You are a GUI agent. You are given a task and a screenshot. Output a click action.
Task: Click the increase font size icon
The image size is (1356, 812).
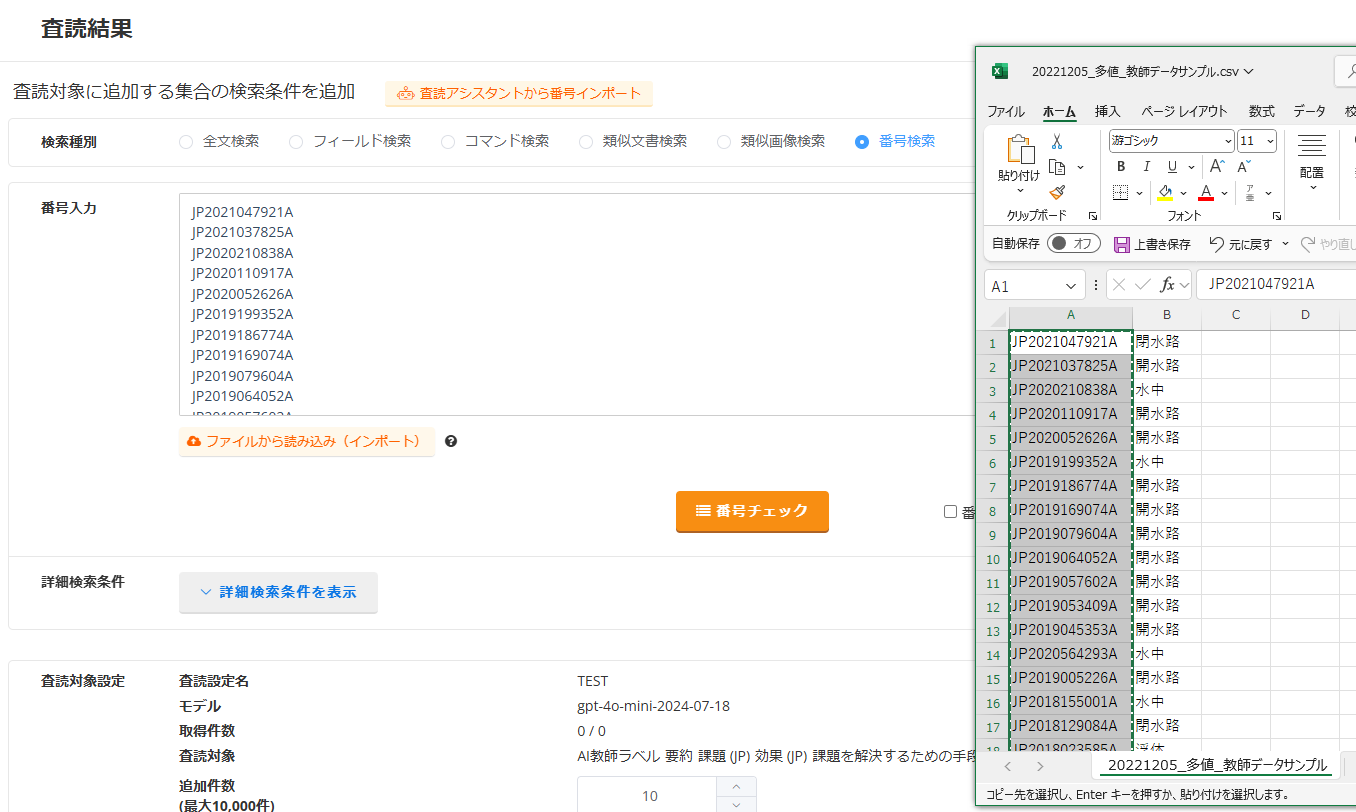[x=1217, y=167]
